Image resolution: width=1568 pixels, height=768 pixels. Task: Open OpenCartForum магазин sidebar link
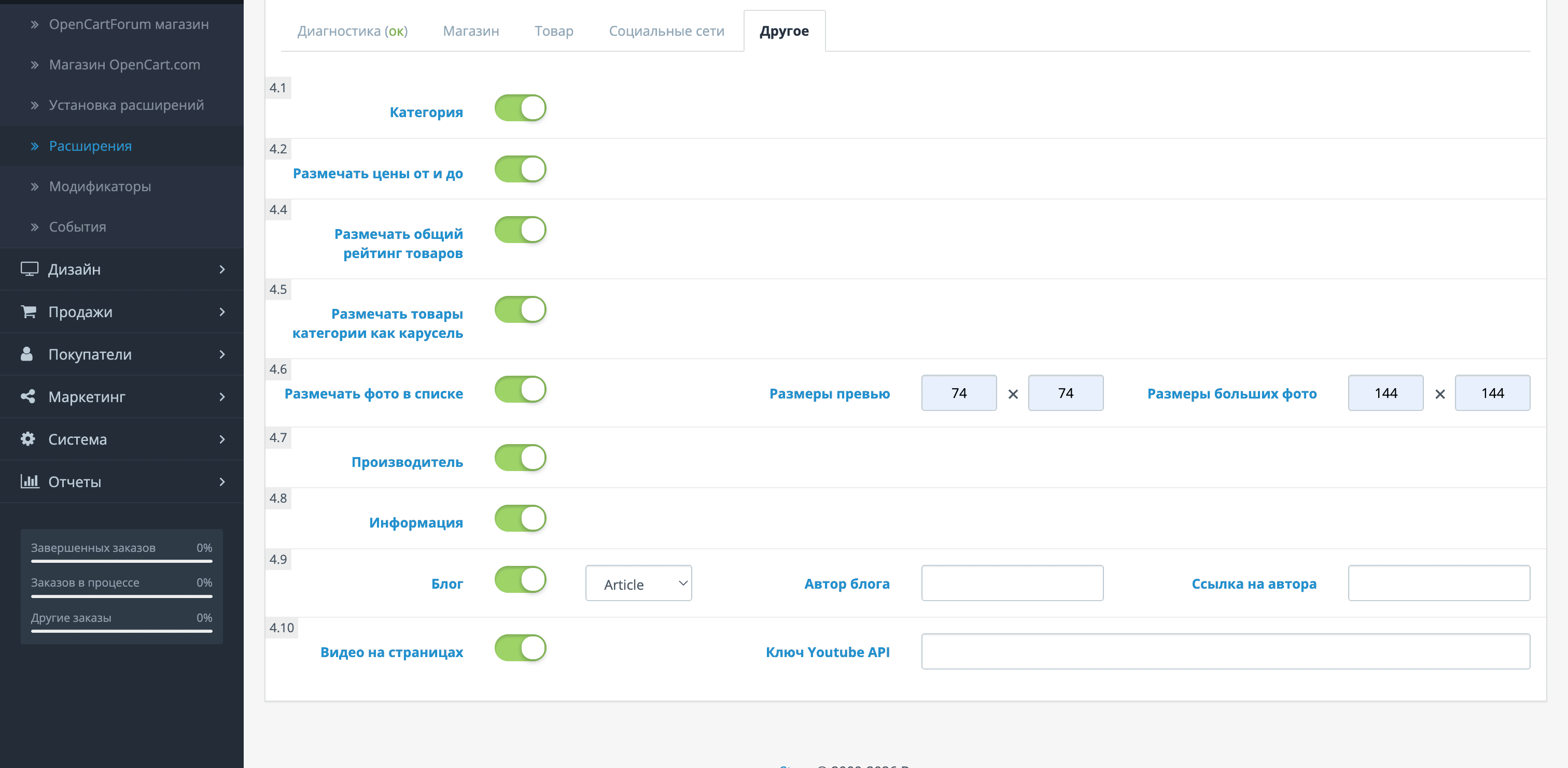point(129,24)
